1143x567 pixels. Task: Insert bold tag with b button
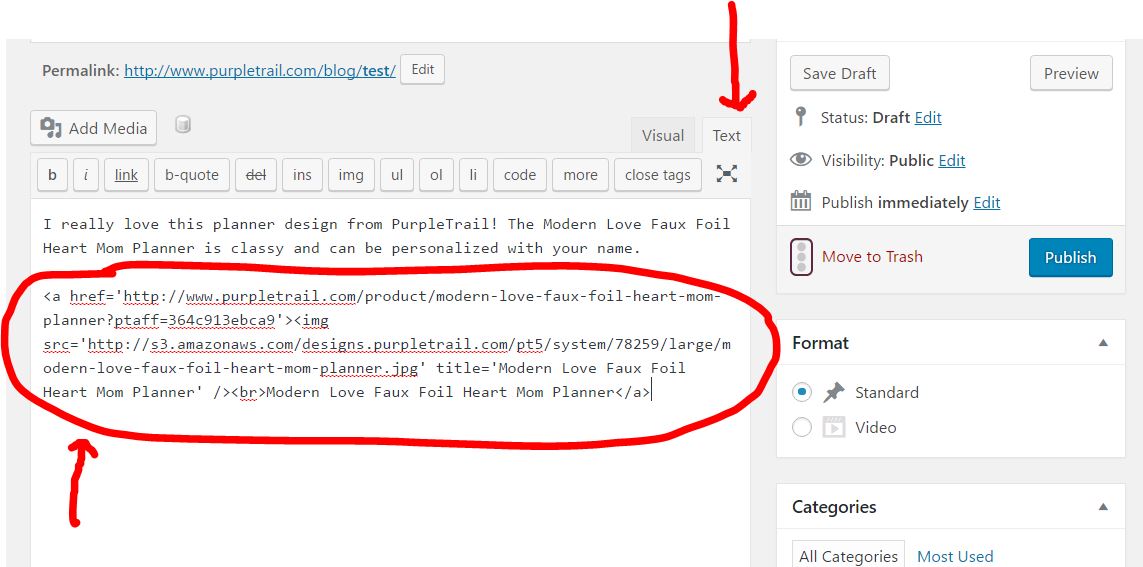pos(52,175)
